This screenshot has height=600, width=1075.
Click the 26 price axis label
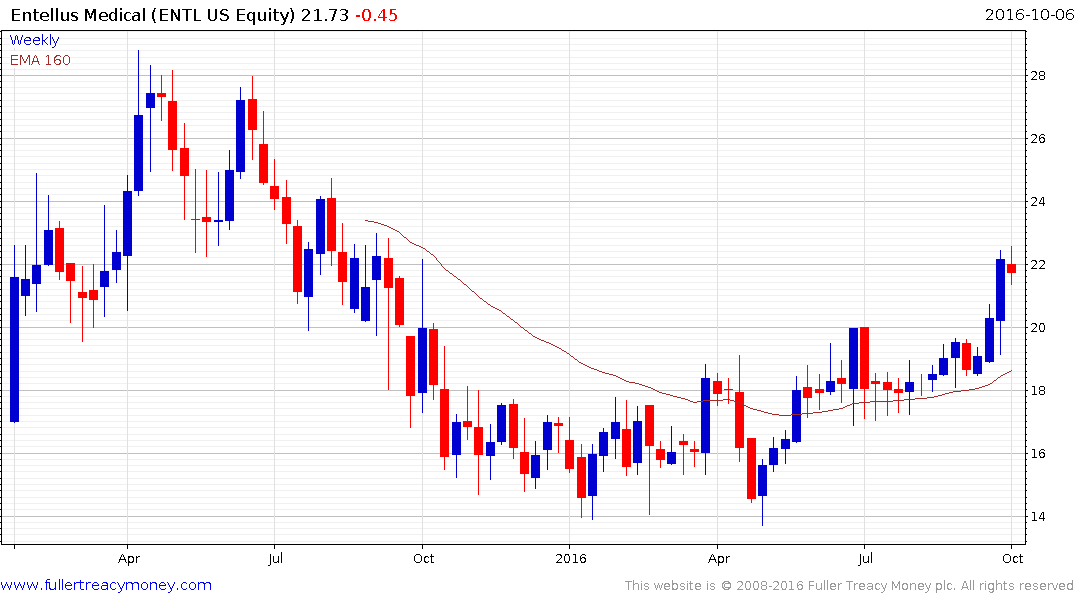(1038, 139)
